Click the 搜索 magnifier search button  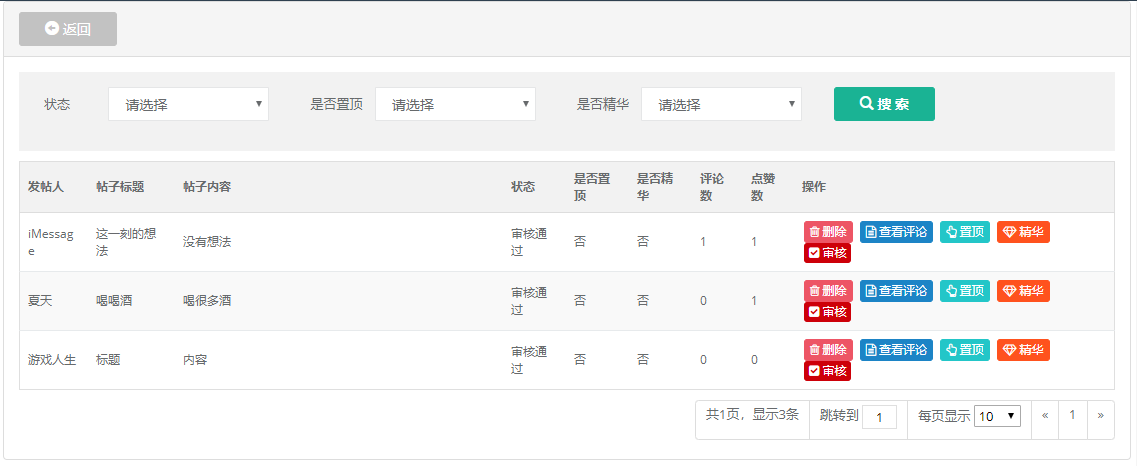click(884, 104)
